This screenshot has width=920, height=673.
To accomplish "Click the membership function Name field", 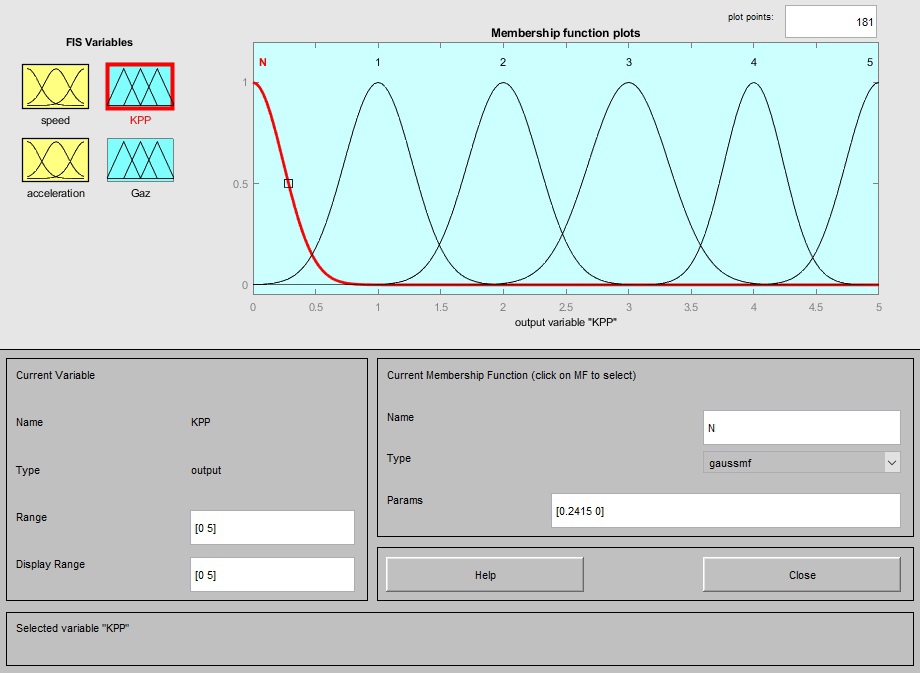I will coord(801,427).
